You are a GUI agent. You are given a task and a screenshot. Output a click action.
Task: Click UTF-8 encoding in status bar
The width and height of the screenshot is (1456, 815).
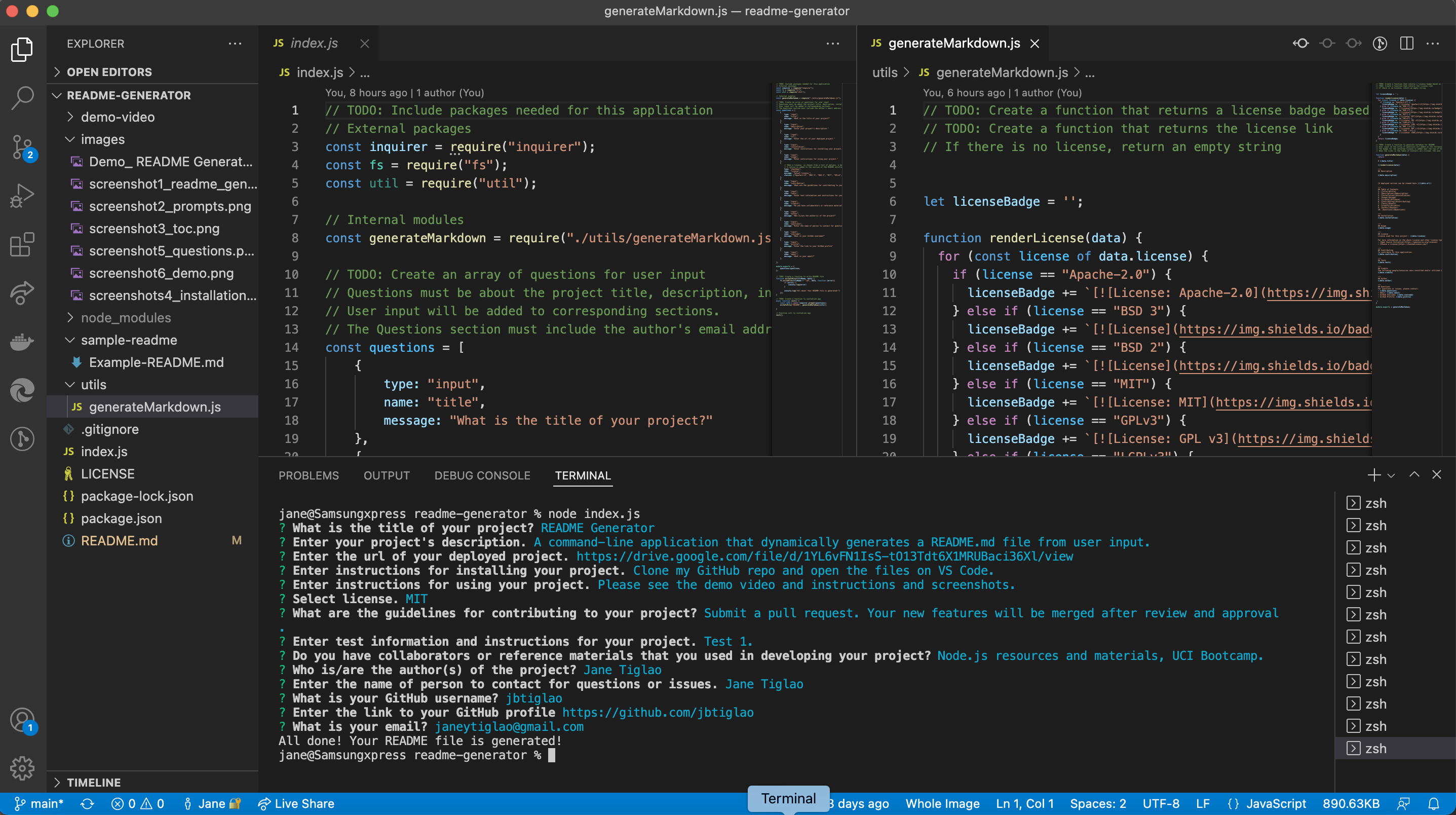1161,804
